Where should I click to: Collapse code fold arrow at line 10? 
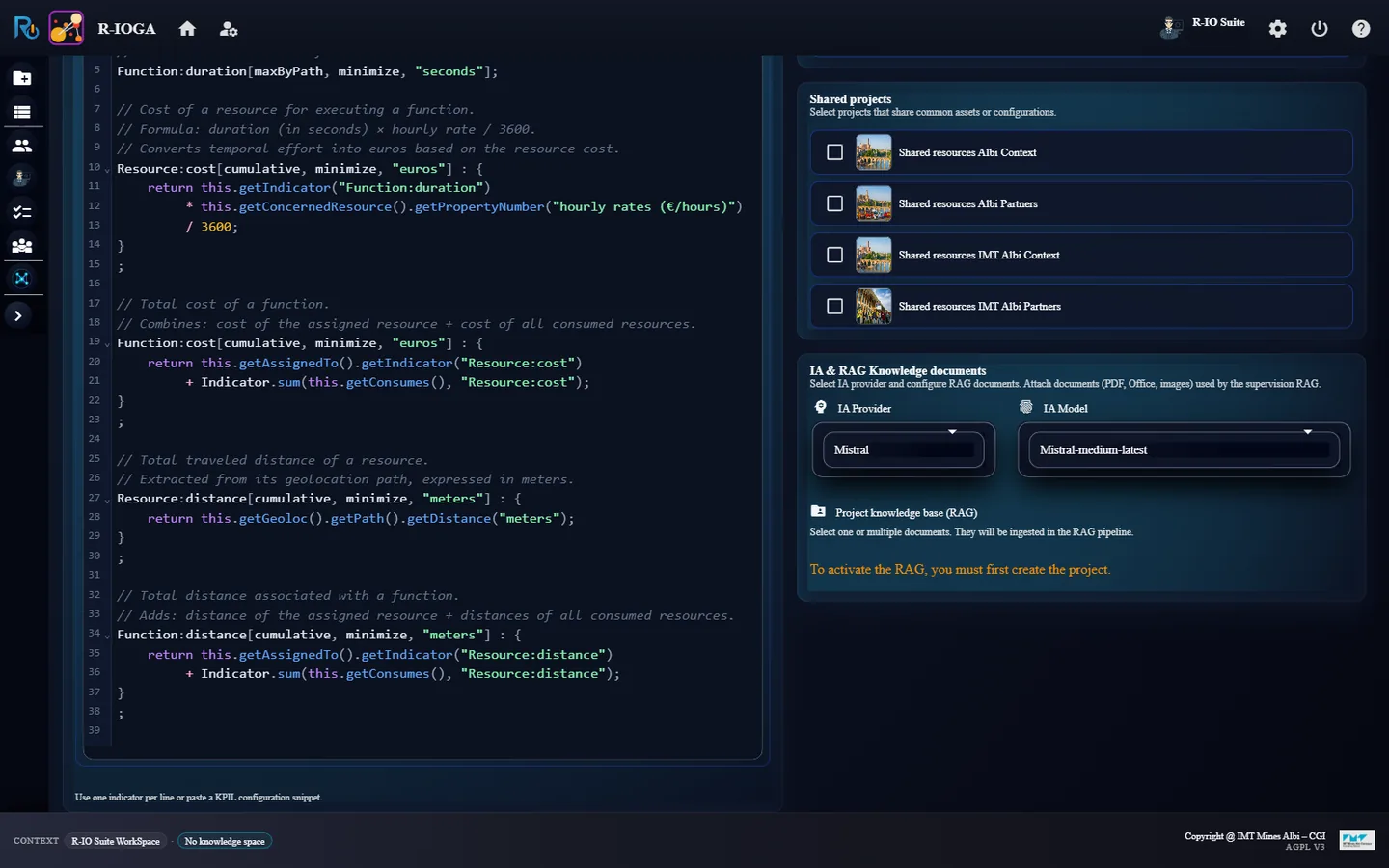107,171
